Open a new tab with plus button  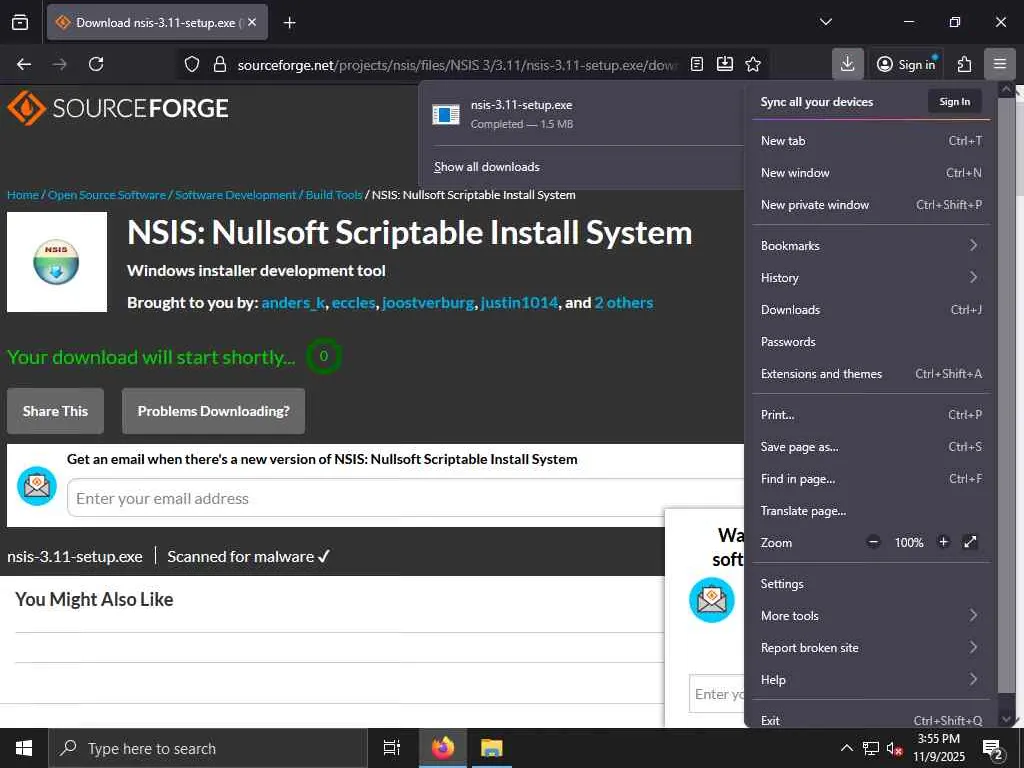[x=289, y=22]
